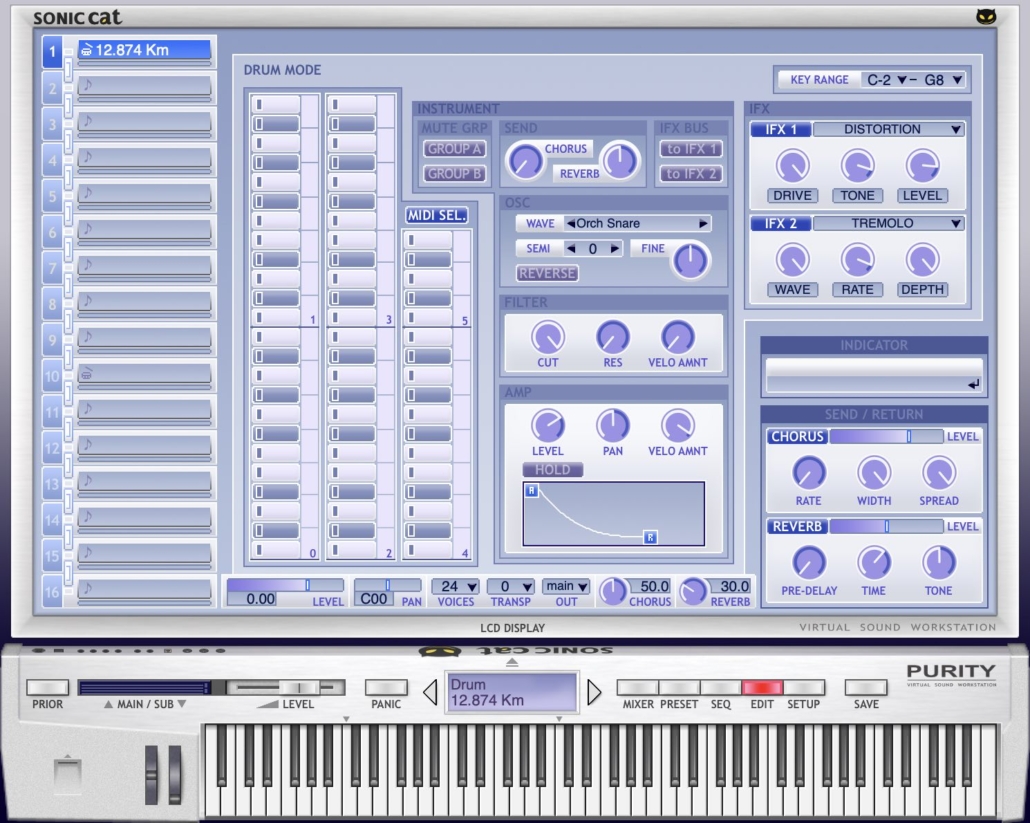Open the VOICES dropdown showing 24

(455, 586)
